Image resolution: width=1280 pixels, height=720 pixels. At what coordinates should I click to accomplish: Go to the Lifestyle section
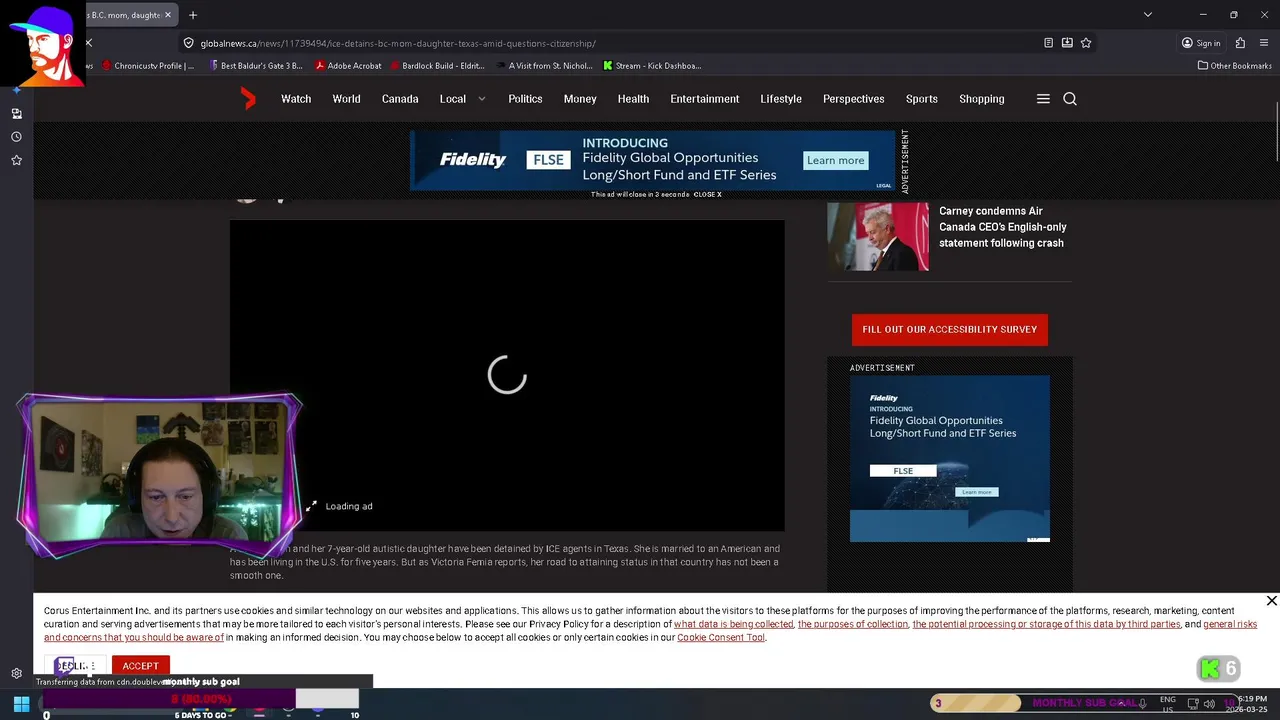click(781, 99)
